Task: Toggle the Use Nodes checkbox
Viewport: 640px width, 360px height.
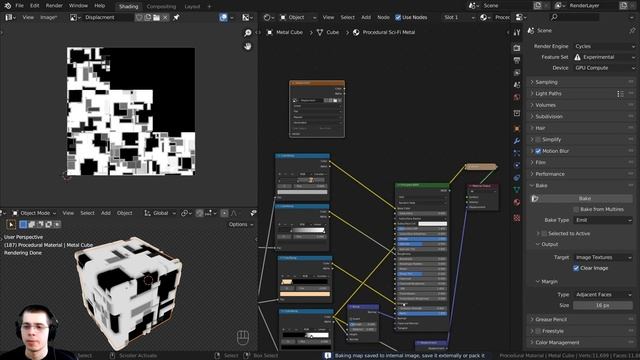Action: pyautogui.click(x=398, y=18)
